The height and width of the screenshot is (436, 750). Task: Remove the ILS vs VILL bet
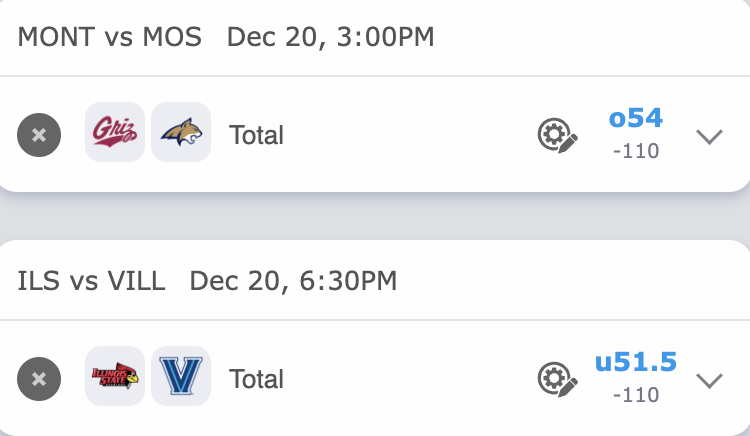coord(39,379)
